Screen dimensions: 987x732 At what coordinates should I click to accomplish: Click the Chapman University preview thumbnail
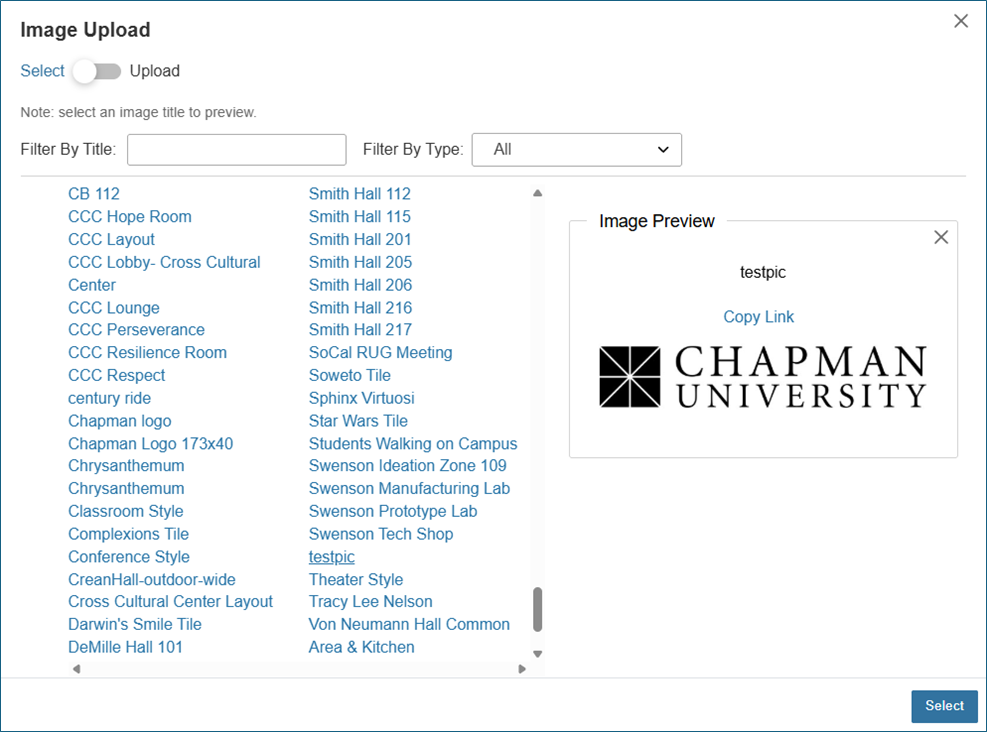(x=763, y=375)
